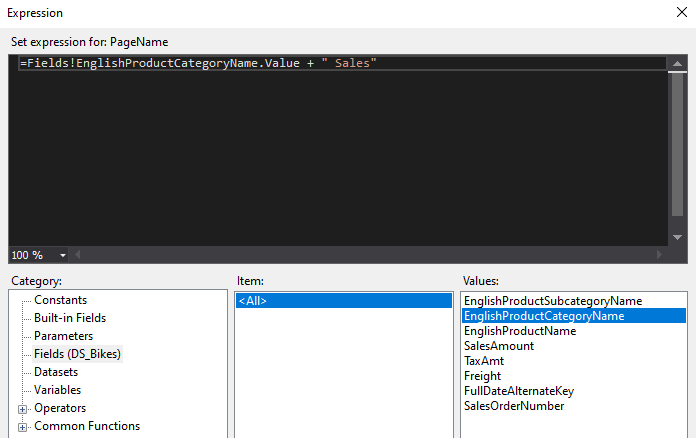The height and width of the screenshot is (438, 696).
Task: Select Built-in Fields category
Action: pyautogui.click(x=70, y=318)
